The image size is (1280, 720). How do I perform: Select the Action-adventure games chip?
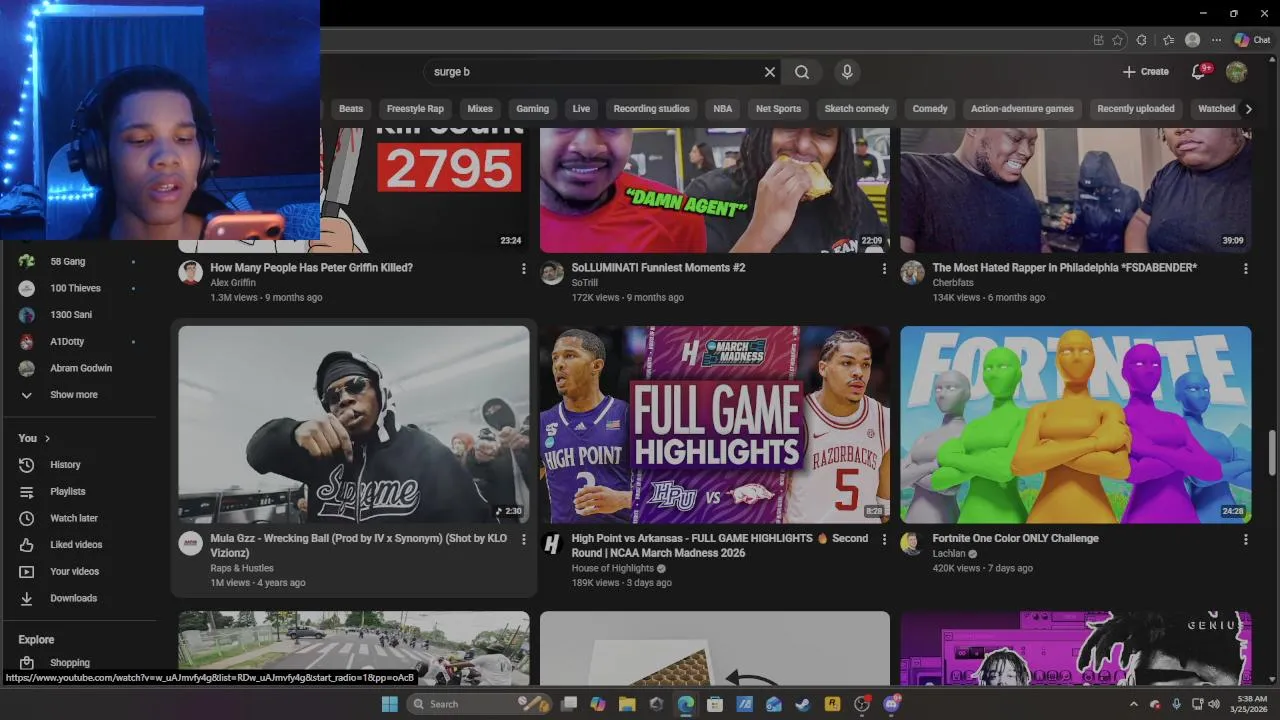[x=1022, y=109]
